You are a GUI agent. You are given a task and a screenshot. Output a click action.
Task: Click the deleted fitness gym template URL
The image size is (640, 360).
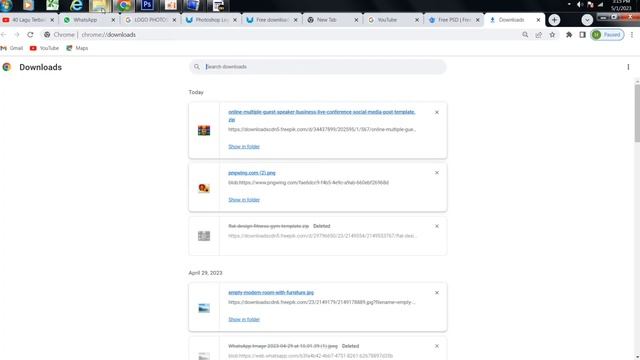click(x=322, y=236)
